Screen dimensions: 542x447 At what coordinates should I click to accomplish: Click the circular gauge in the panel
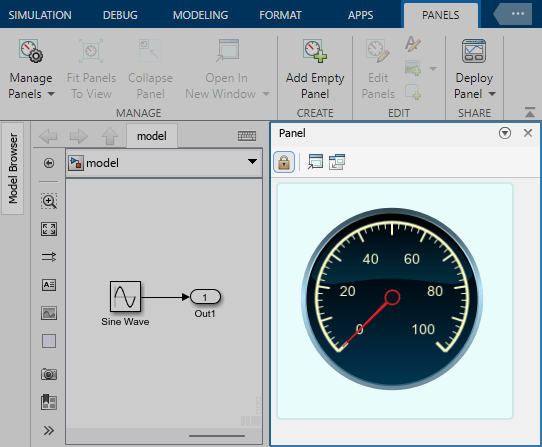(392, 298)
